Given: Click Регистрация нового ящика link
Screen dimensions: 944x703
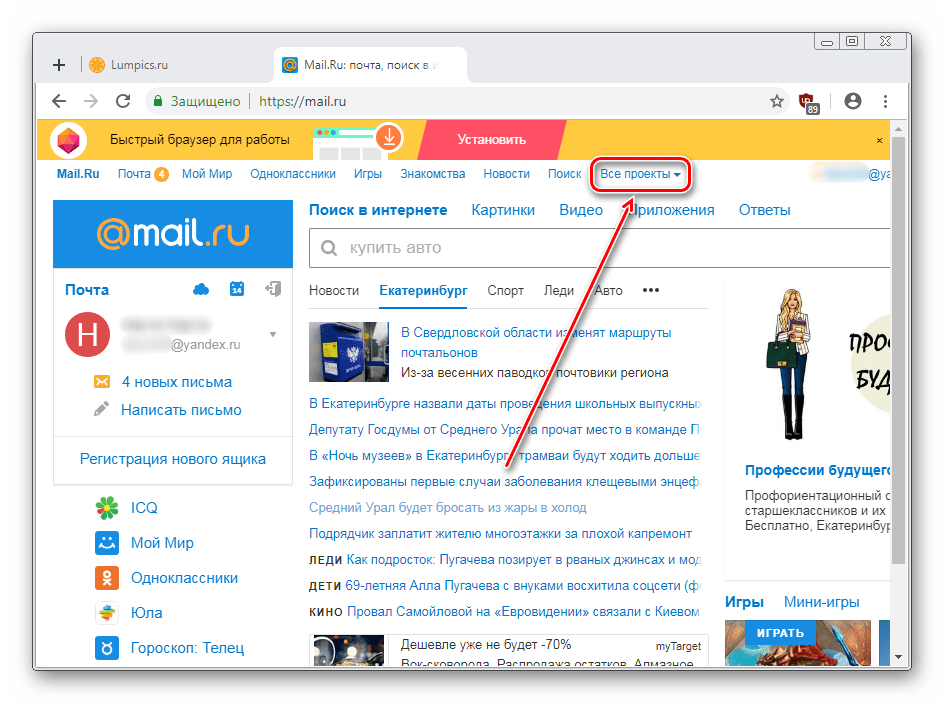Looking at the screenshot, I should (x=173, y=459).
